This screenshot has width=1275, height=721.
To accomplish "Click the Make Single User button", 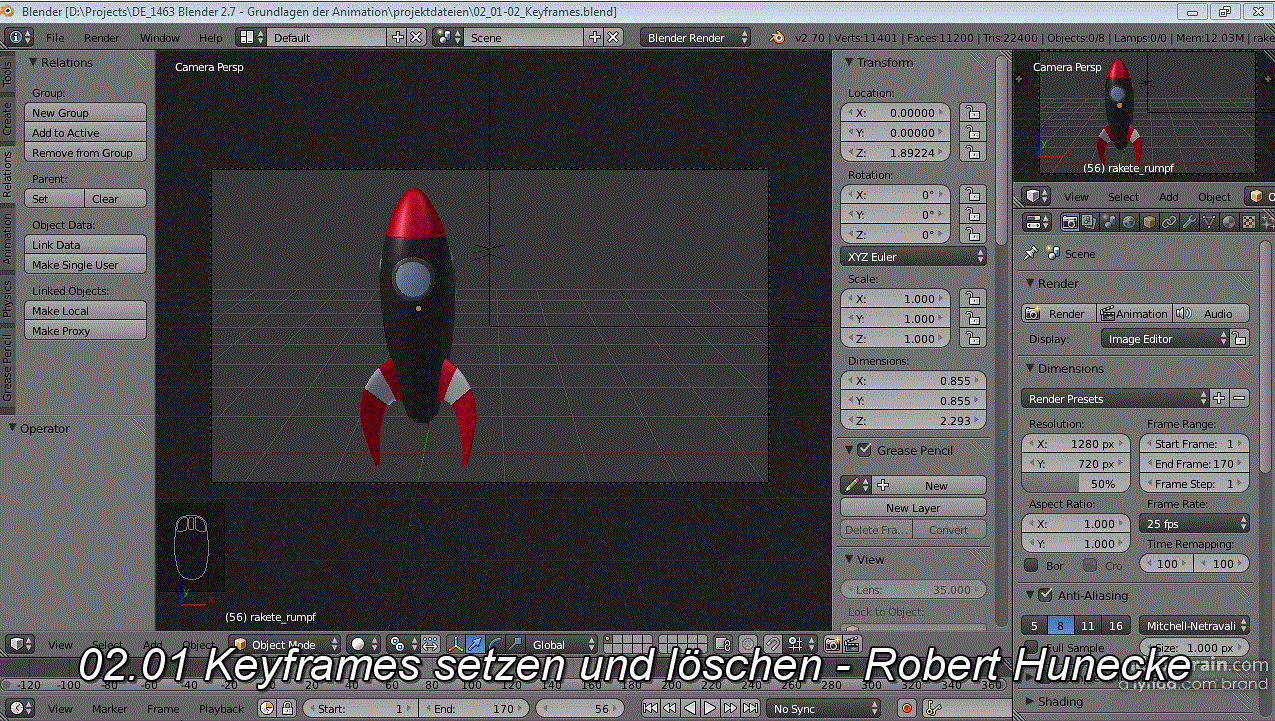I will 85,264.
